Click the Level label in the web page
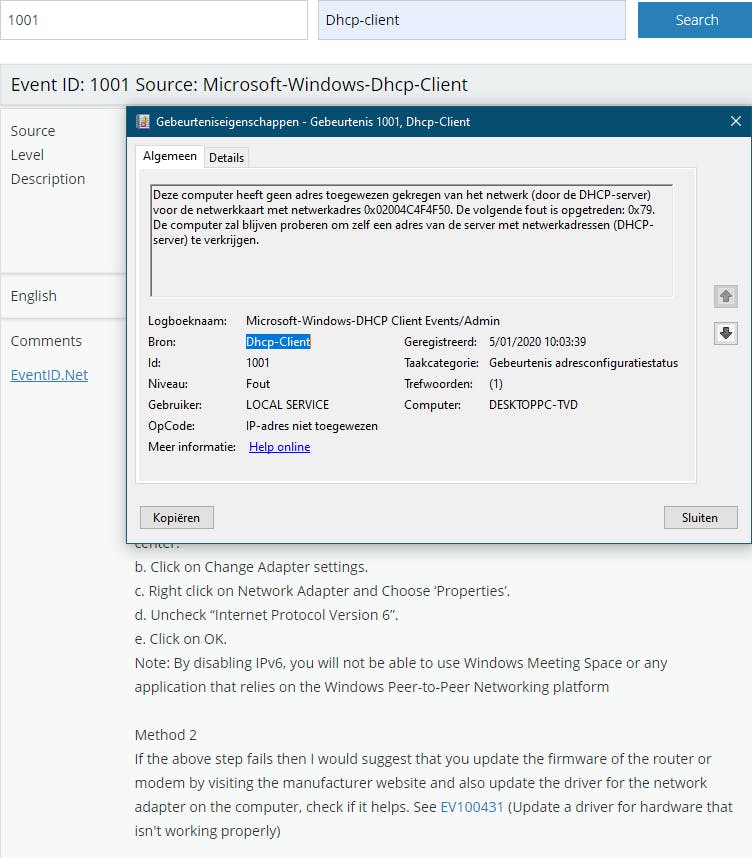Viewport: 752px width, 858px height. click(27, 155)
